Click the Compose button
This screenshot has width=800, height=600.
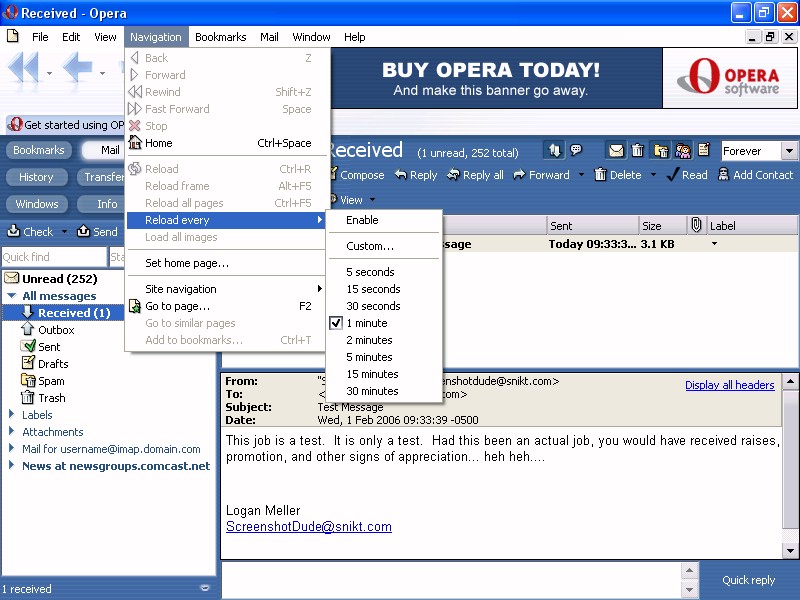[357, 175]
